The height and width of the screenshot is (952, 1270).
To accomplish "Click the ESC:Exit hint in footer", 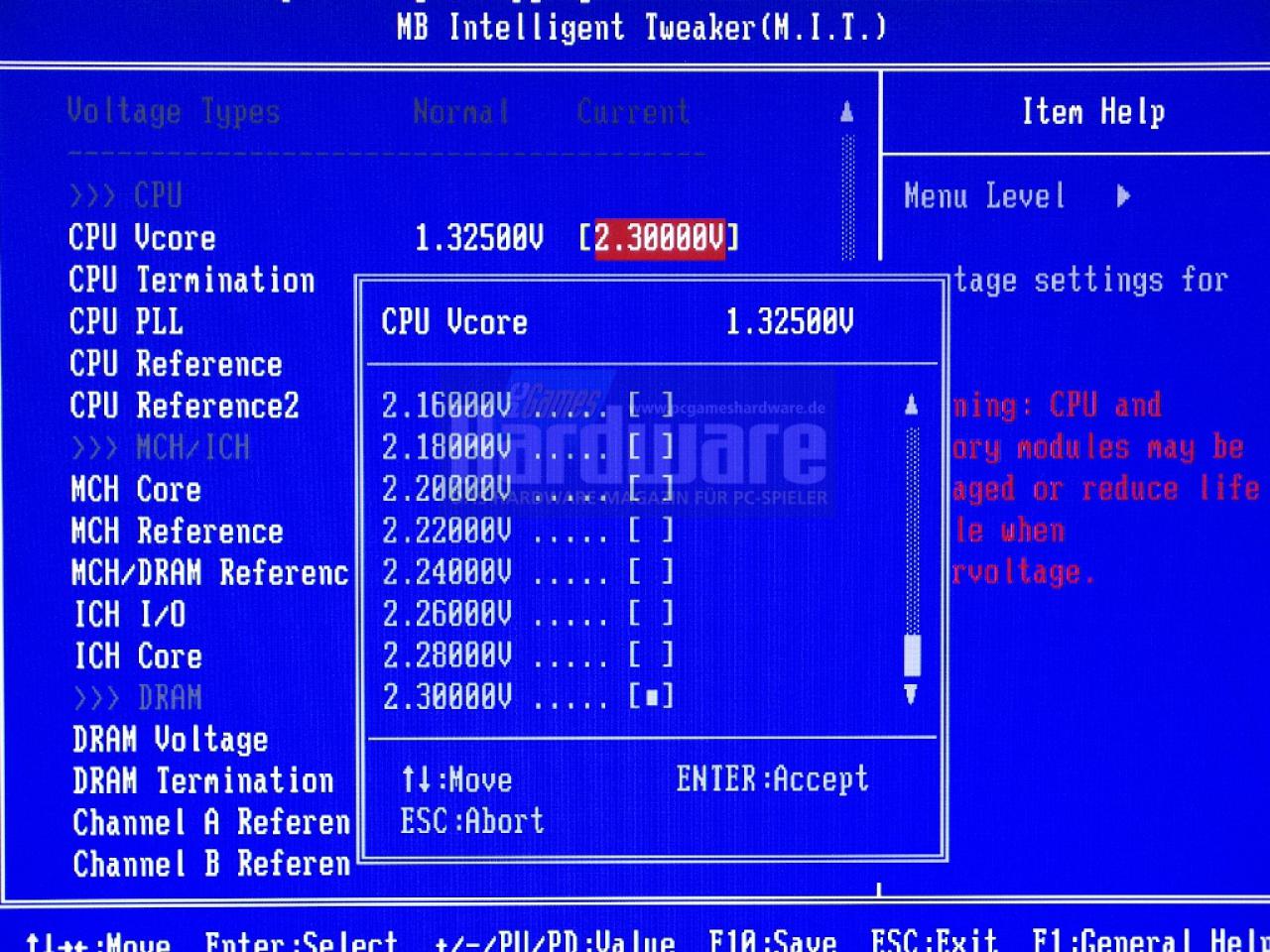I will [x=934, y=940].
